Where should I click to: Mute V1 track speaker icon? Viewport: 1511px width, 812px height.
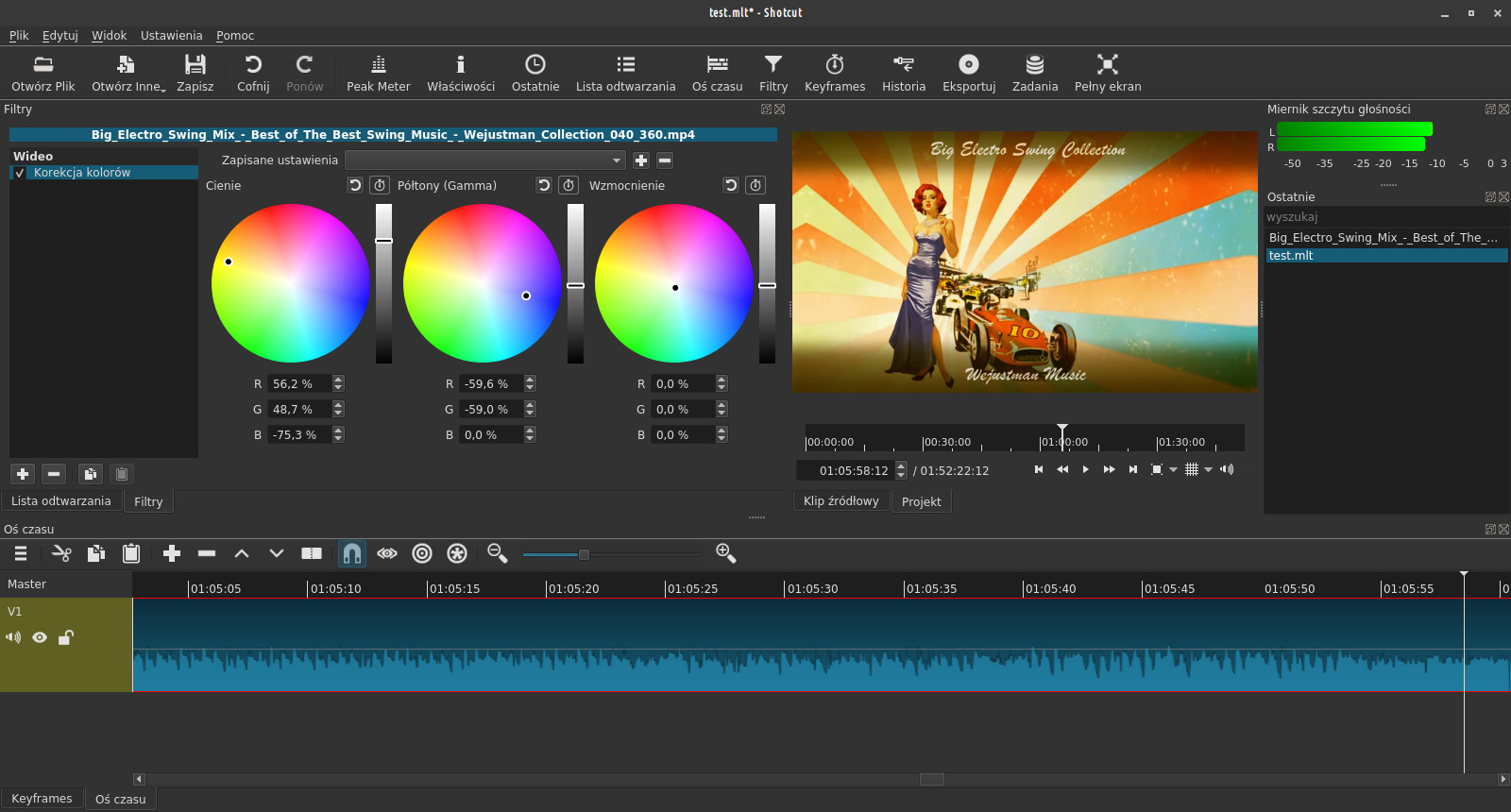(13, 637)
